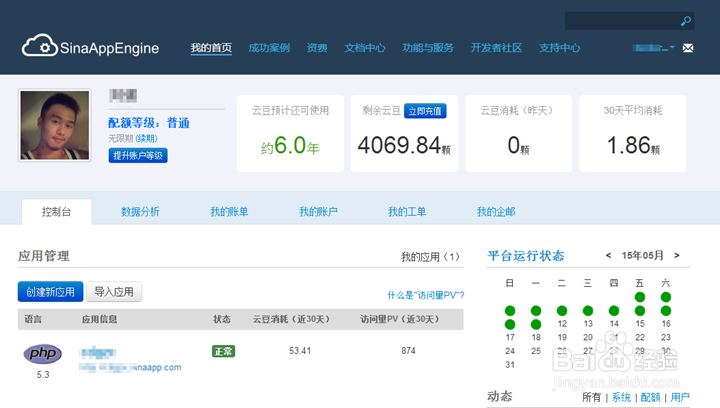Click the search magnifier icon
Screen dimensions: 720x408
686,21
